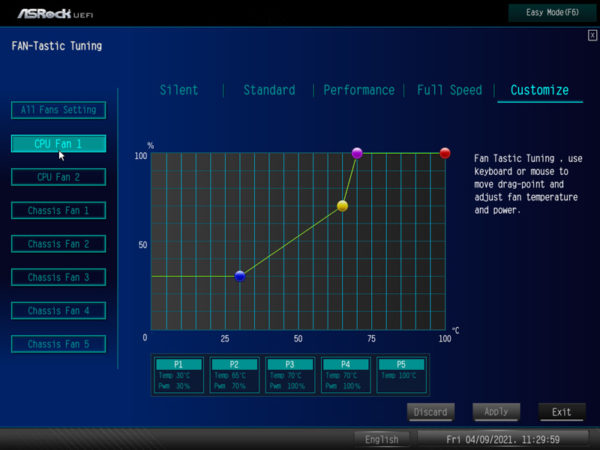Pick Chassis Fan 3 from the list
The width and height of the screenshot is (600, 450).
[x=59, y=277]
